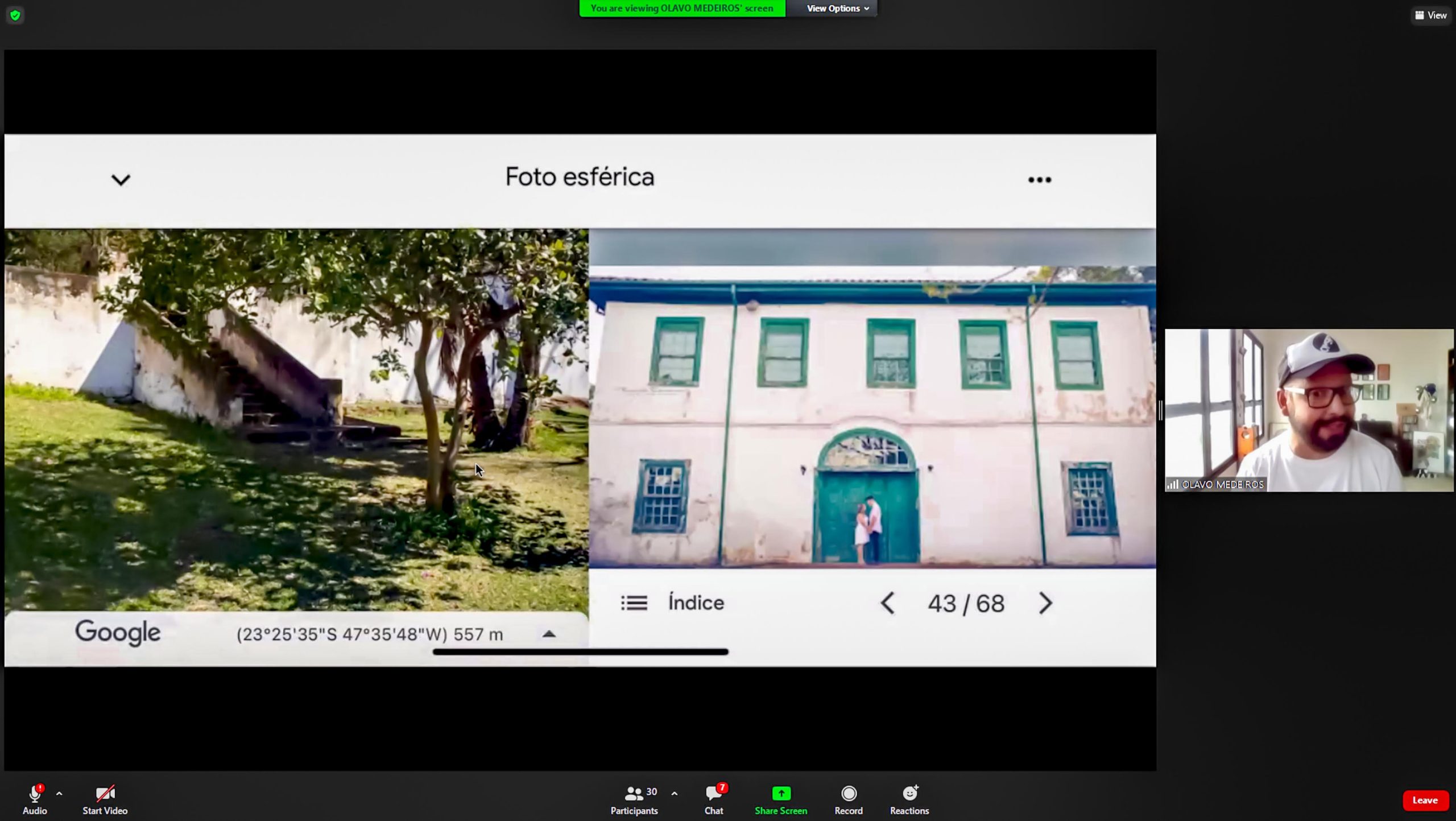
Task: Expand the caret beside Participants
Action: [x=675, y=793]
